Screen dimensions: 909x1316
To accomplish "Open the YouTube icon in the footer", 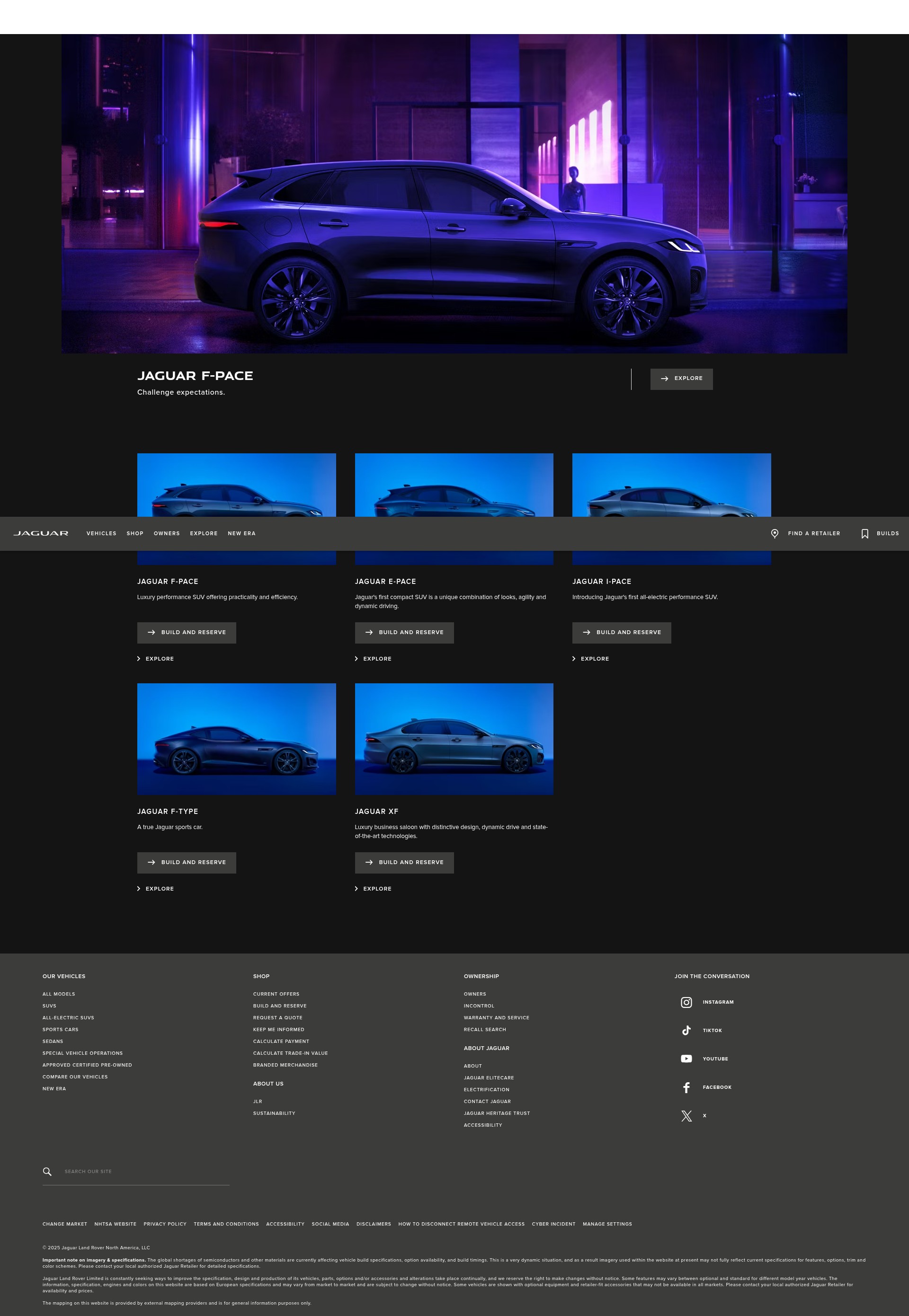I will pos(686,1059).
